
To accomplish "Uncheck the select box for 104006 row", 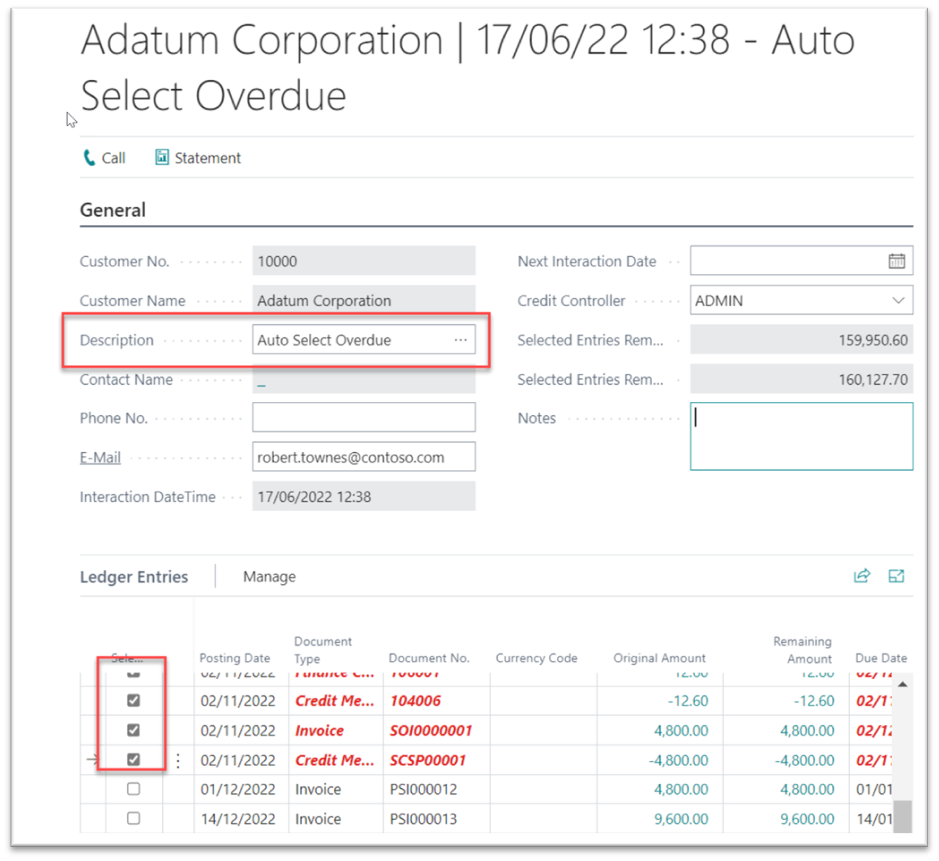I will tap(134, 700).
